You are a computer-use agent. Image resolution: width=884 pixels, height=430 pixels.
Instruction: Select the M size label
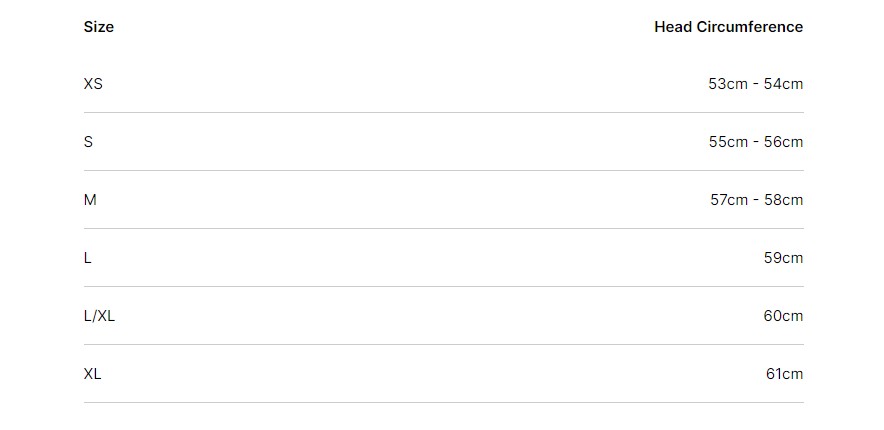point(90,200)
